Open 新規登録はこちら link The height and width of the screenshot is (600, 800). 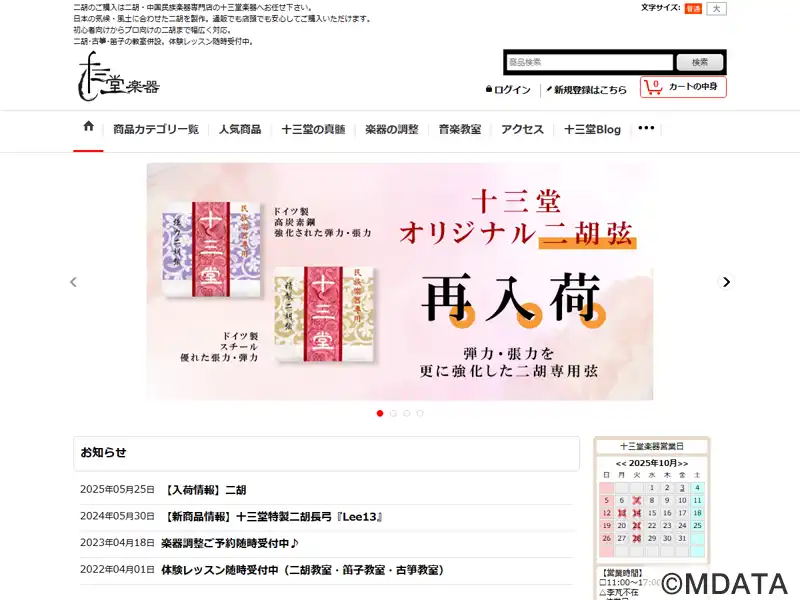click(590, 90)
